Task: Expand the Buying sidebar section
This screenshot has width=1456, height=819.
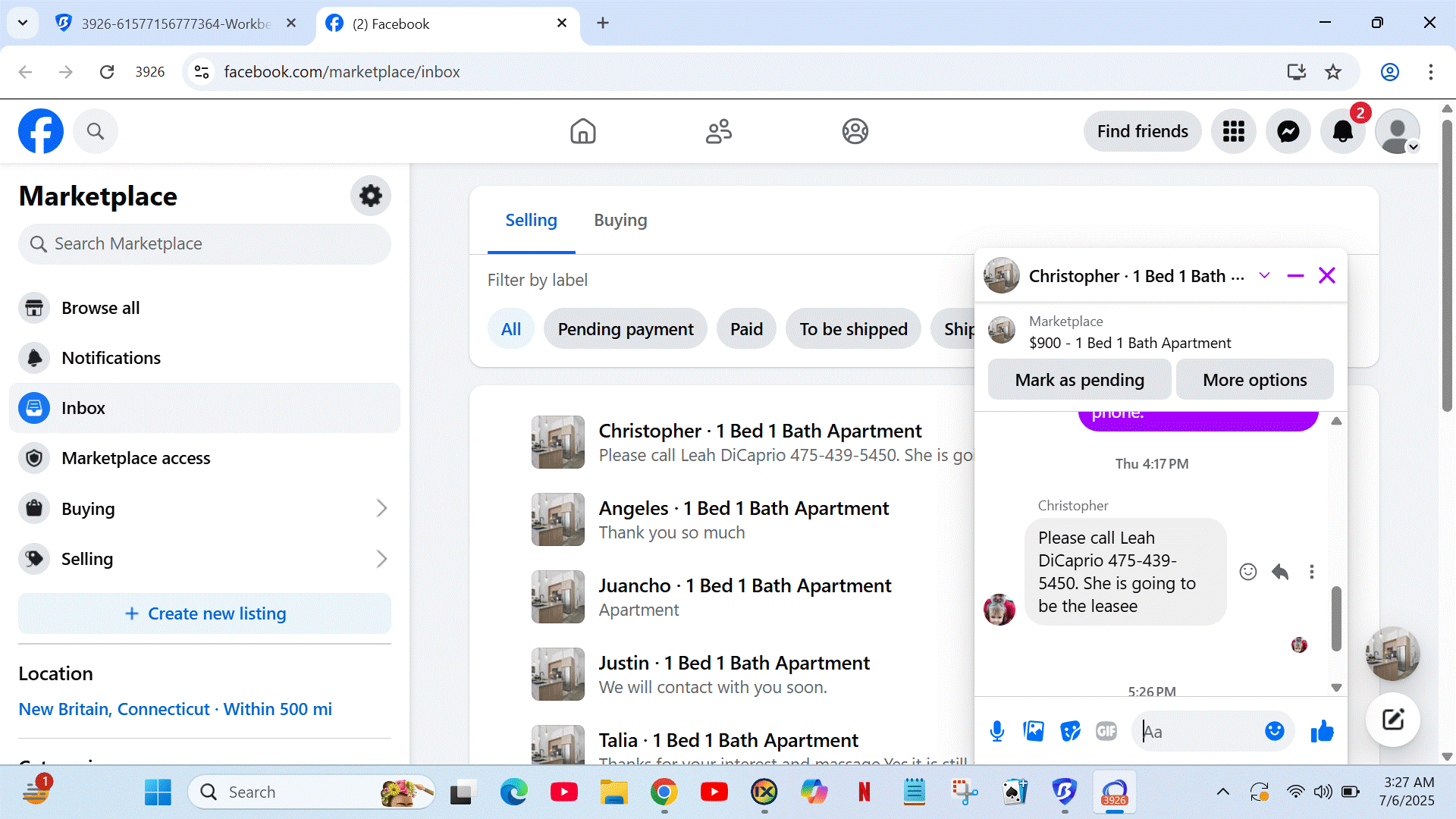Action: pyautogui.click(x=381, y=509)
